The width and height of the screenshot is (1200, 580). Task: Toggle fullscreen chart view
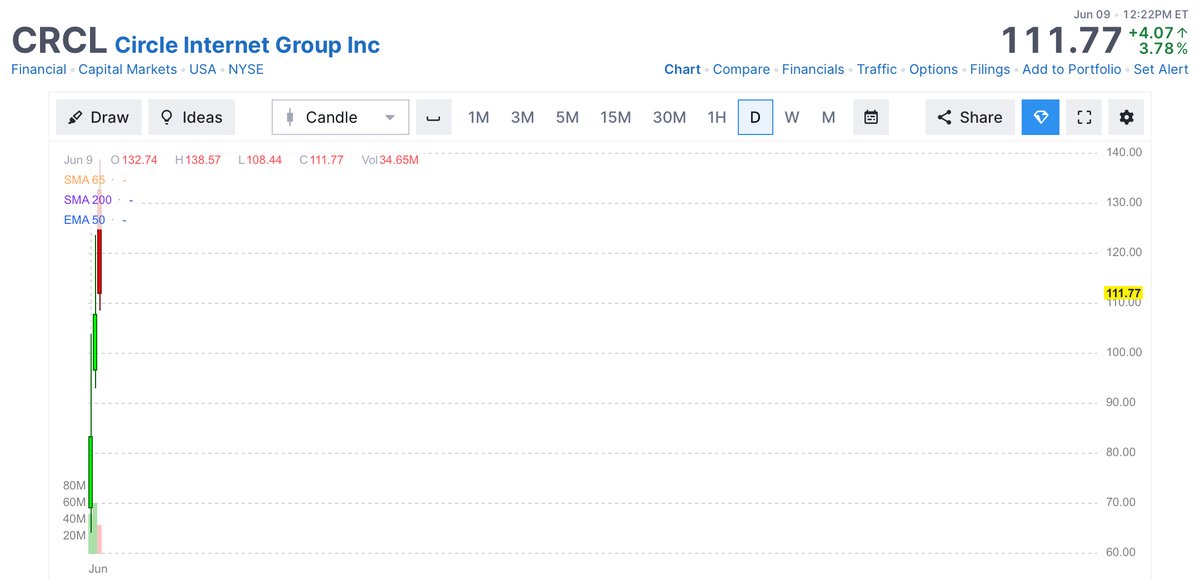click(x=1084, y=117)
